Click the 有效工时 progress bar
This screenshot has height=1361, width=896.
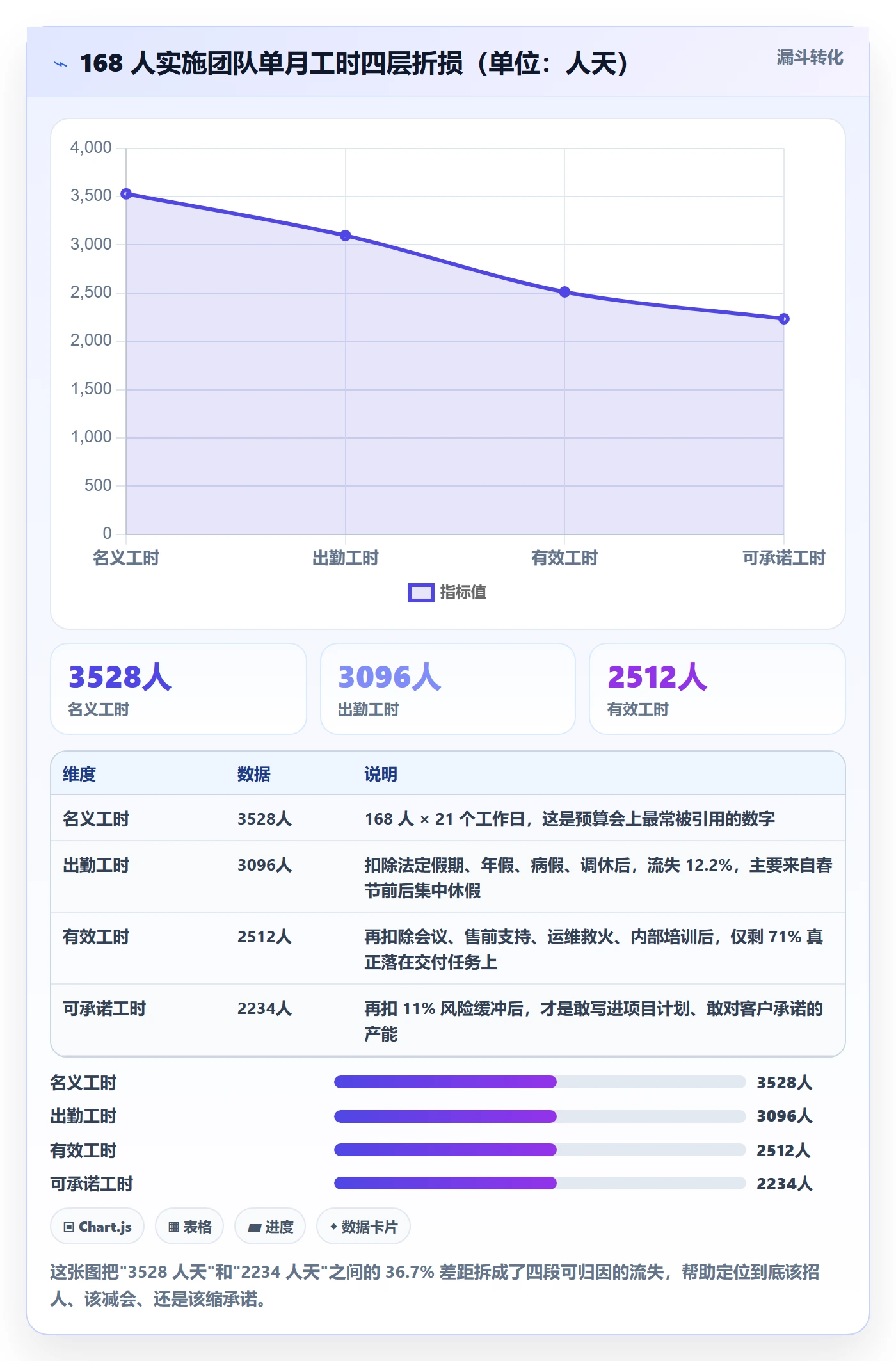(540, 1150)
